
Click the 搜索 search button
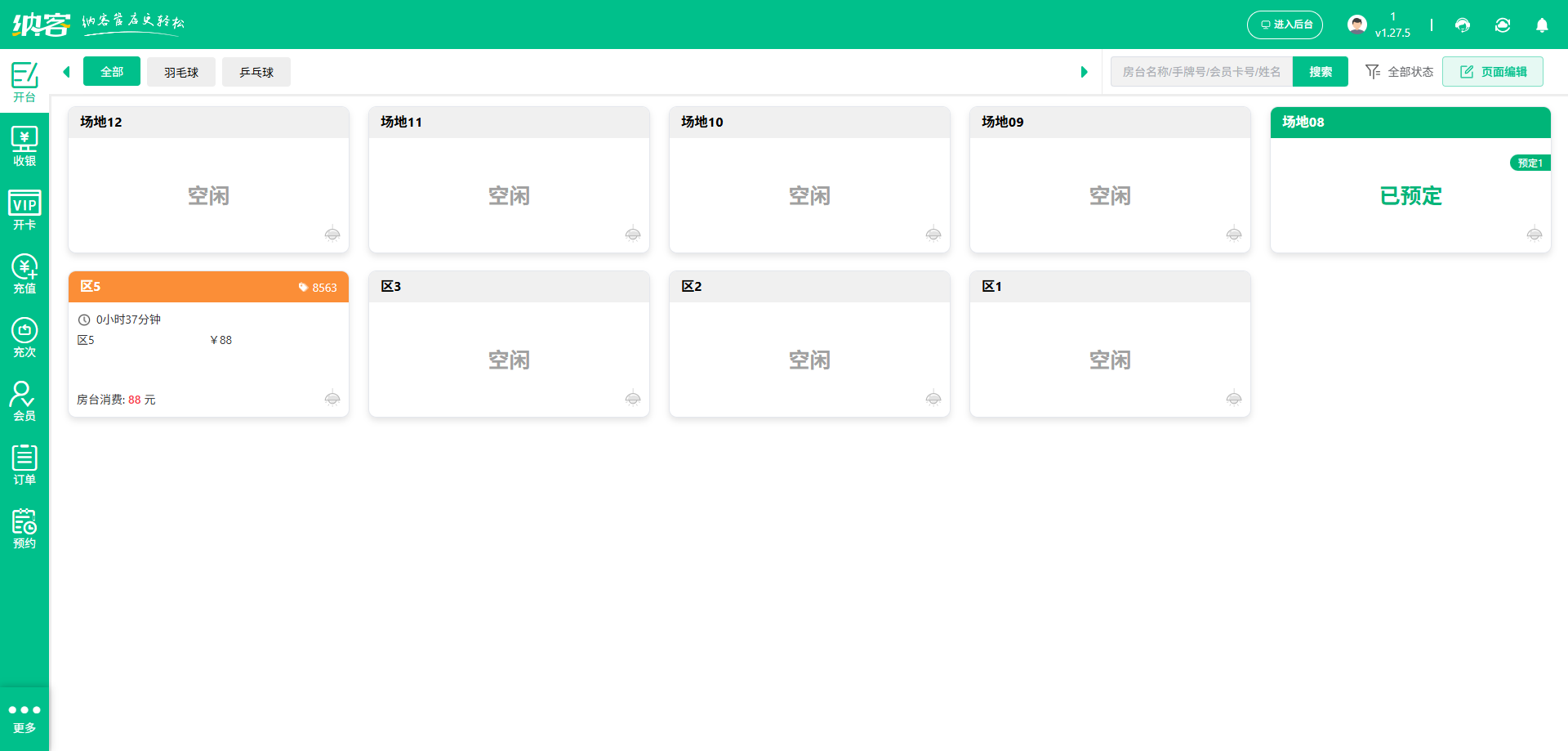click(1321, 72)
